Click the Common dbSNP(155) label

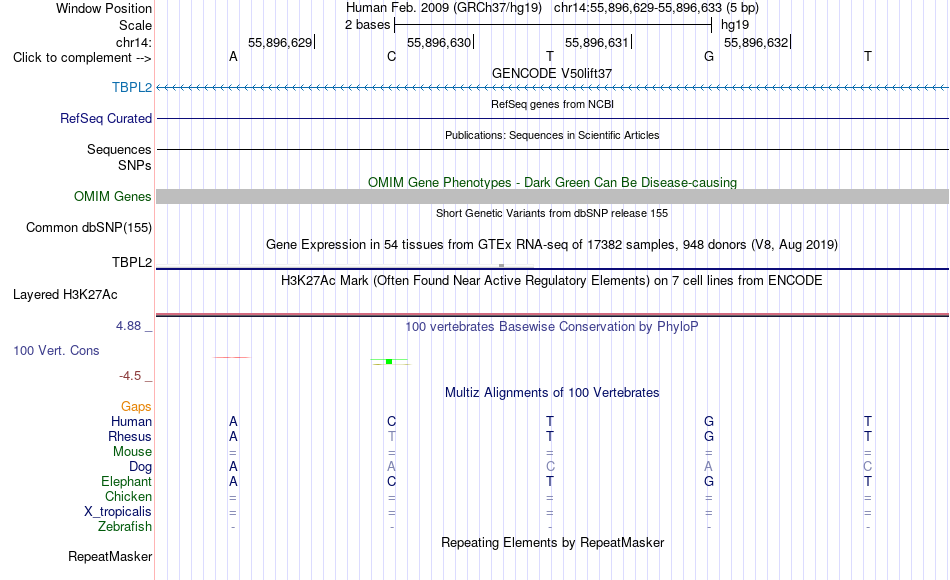coord(88,227)
